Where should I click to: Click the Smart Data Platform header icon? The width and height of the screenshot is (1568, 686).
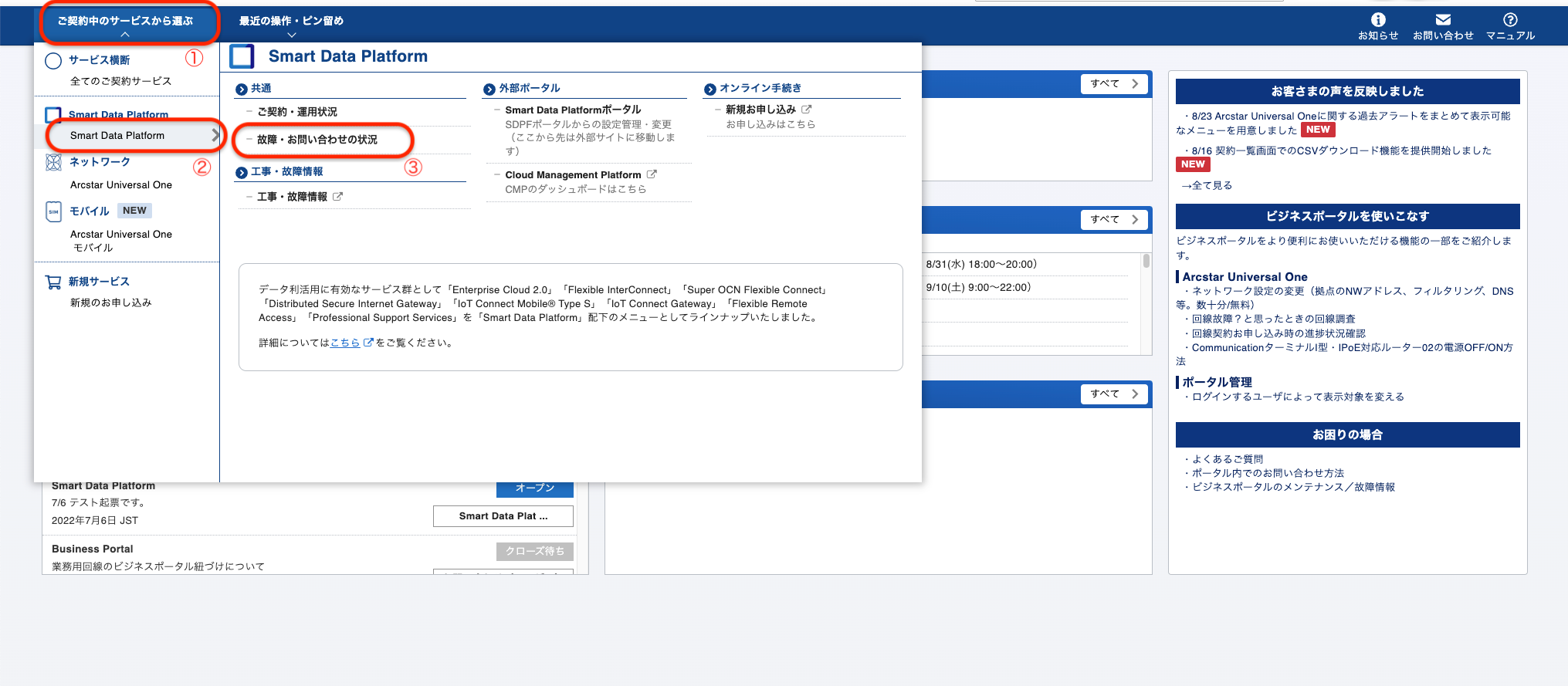click(242, 56)
